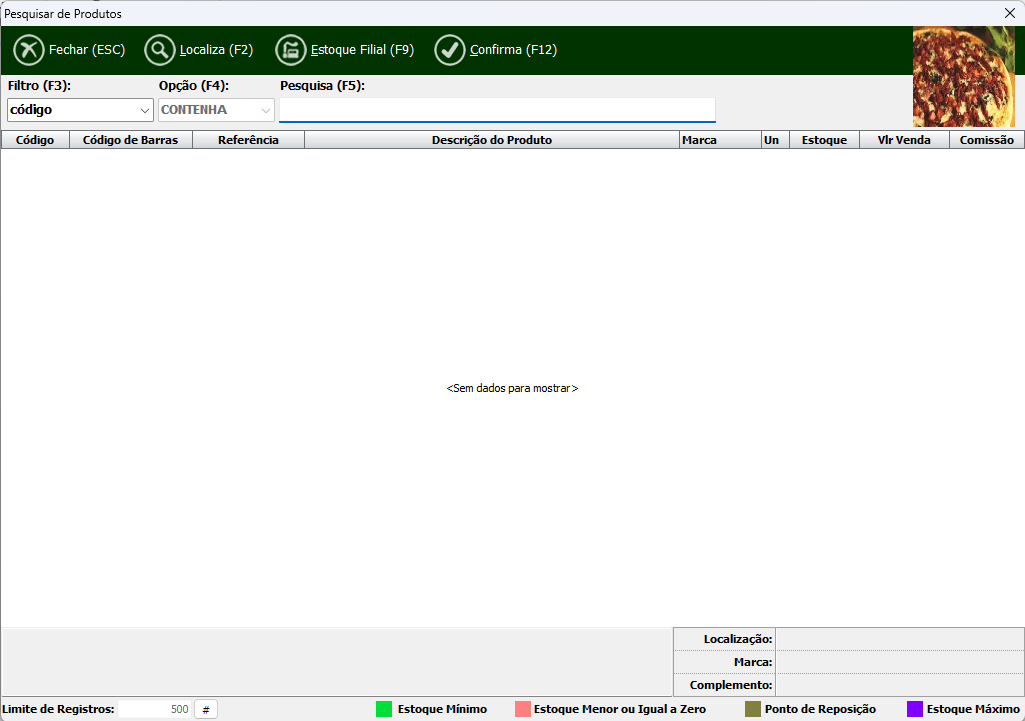Click the Localiza (F2) magnifier icon
This screenshot has width=1025, height=721.
click(x=160, y=50)
